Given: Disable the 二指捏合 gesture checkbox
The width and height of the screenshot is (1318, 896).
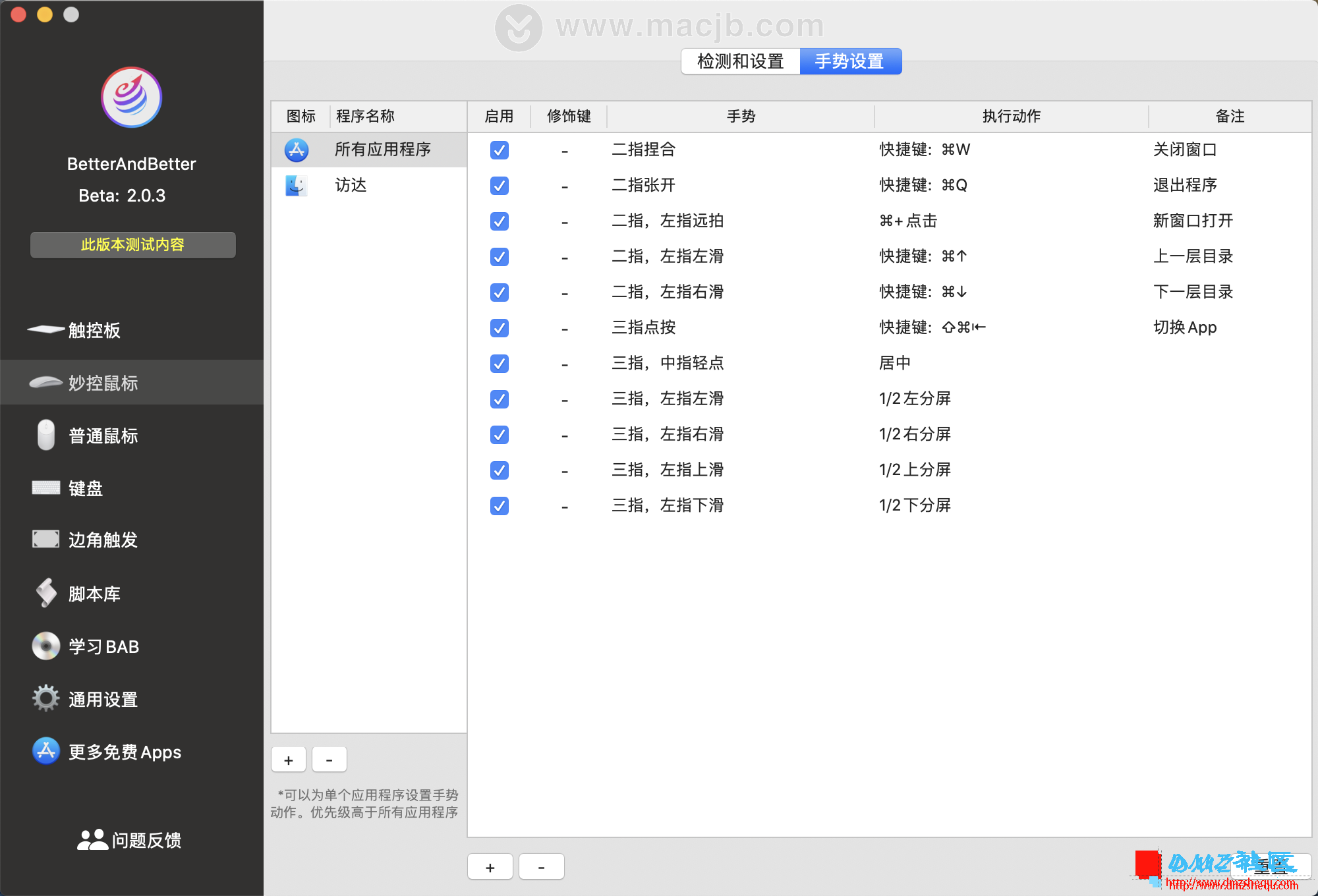Looking at the screenshot, I should click(x=500, y=150).
